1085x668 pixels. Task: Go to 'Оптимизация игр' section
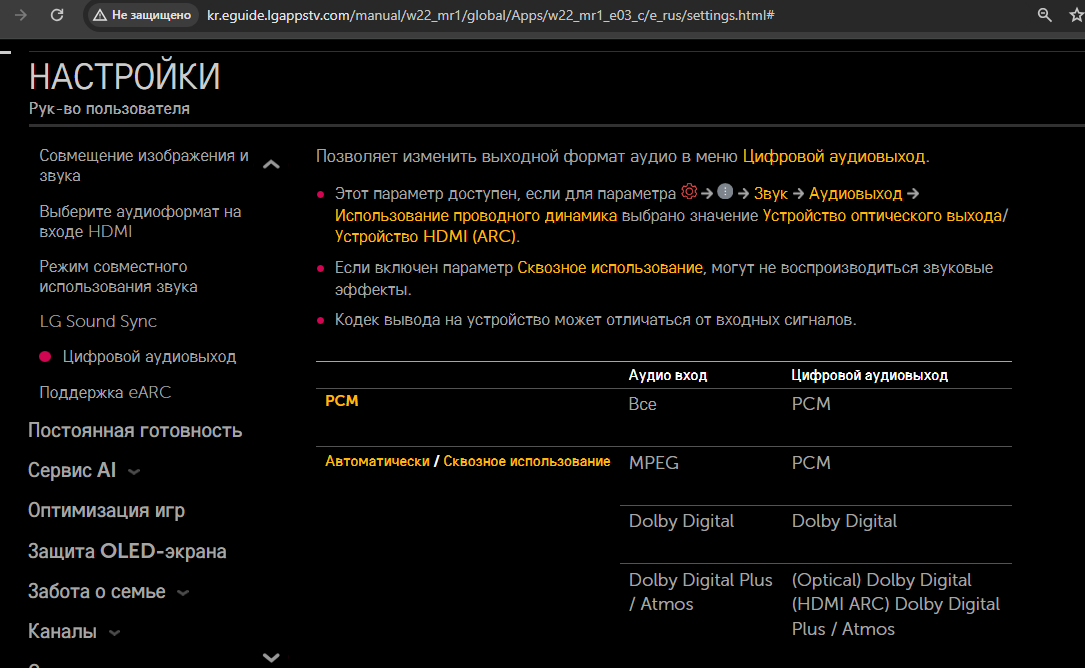point(106,510)
